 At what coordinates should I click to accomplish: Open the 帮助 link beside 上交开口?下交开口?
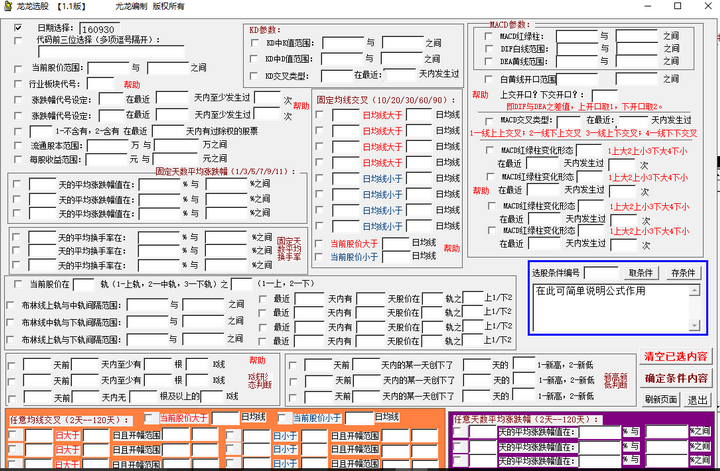[x=480, y=95]
